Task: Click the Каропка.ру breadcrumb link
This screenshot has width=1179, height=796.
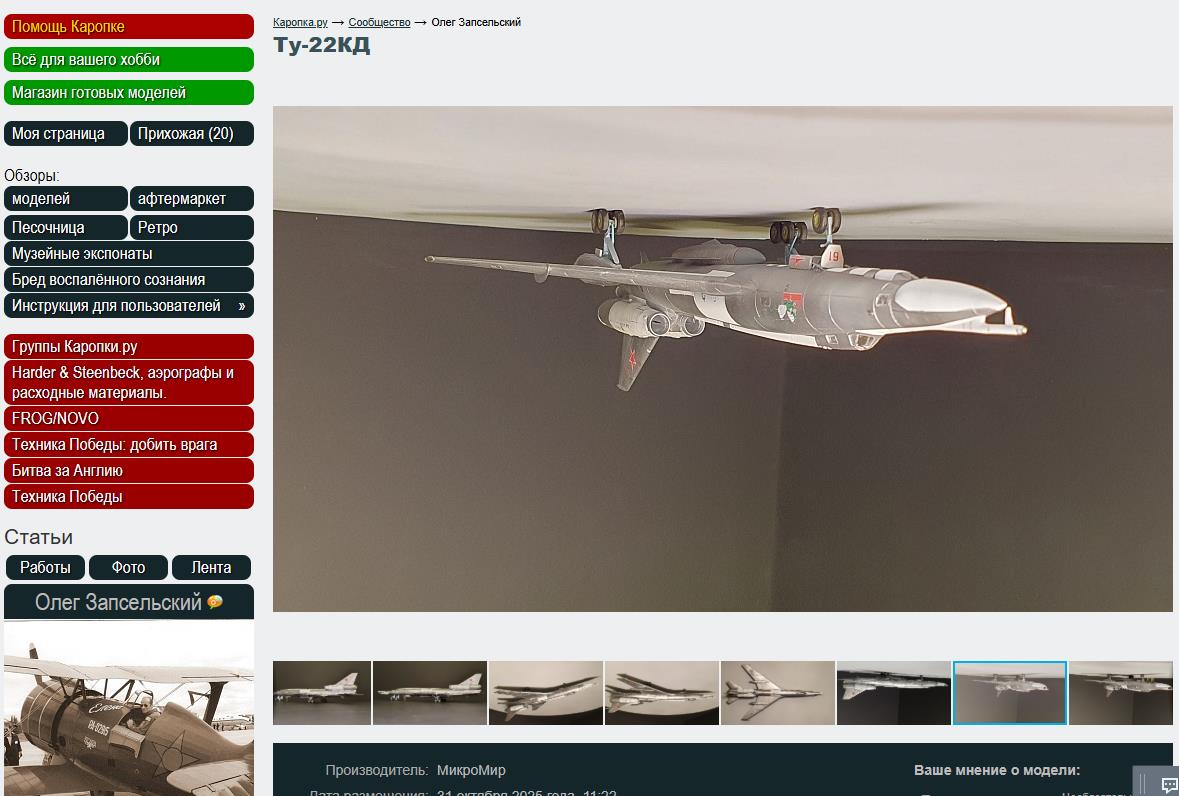Action: coord(300,22)
